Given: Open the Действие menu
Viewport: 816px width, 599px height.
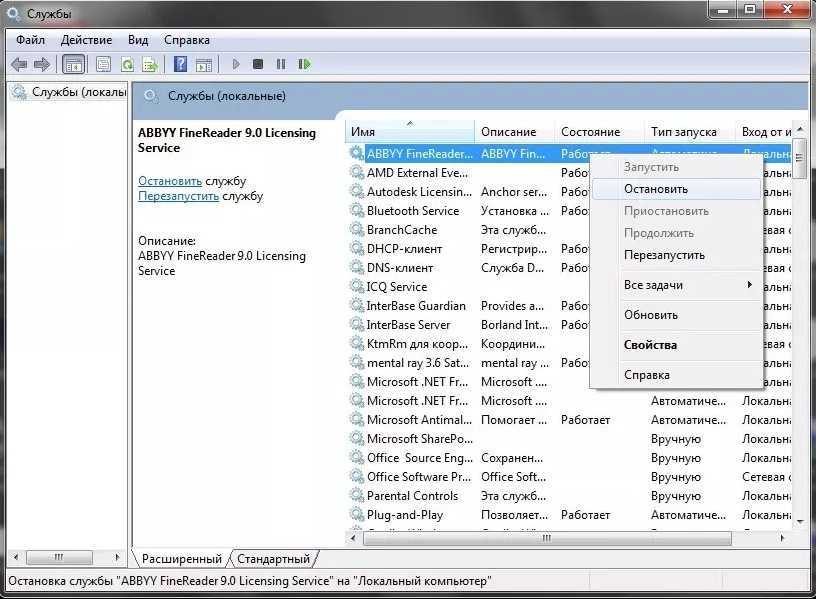Looking at the screenshot, I should pyautogui.click(x=86, y=40).
